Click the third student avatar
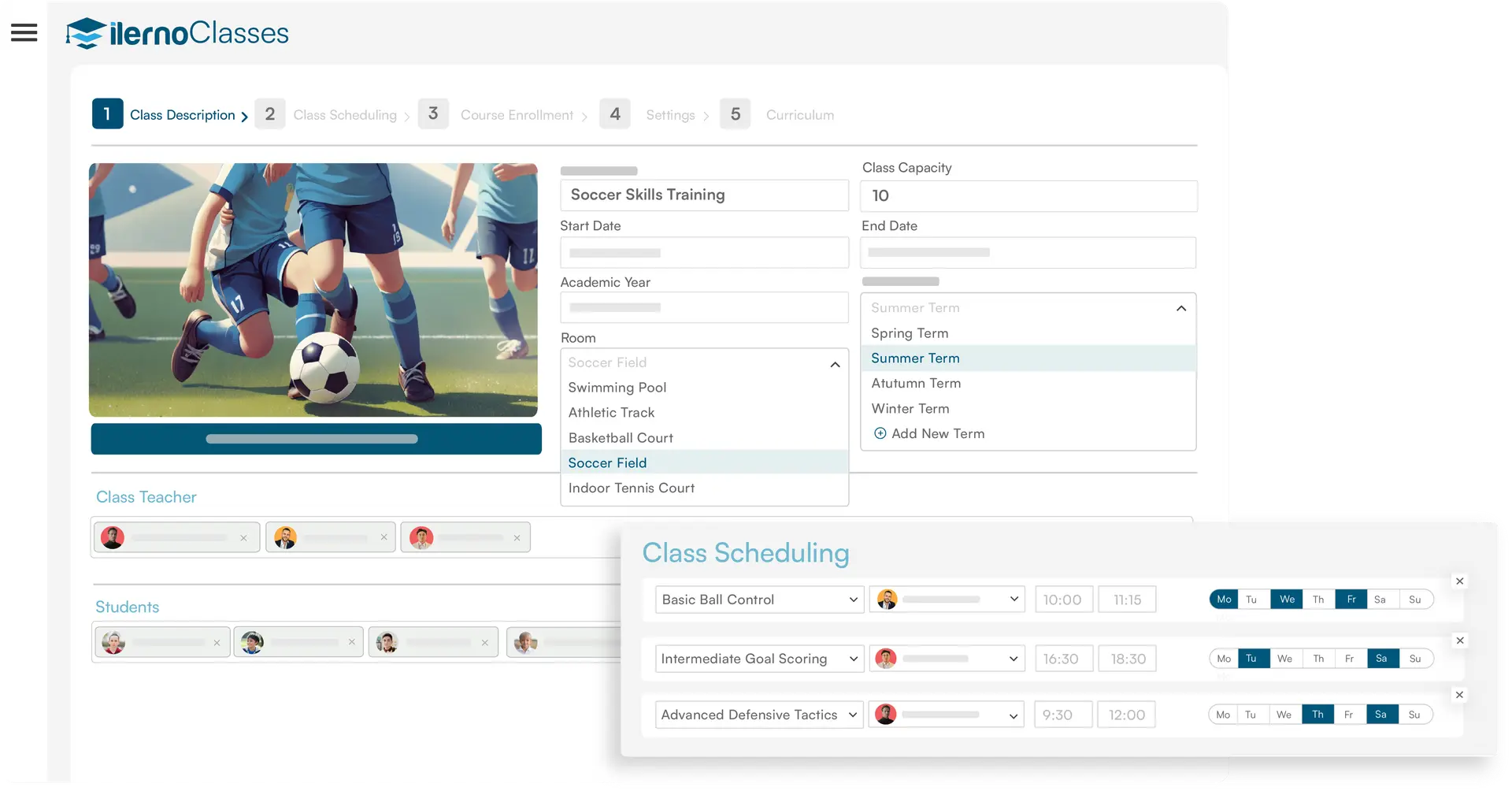The image size is (1512, 791). (387, 642)
